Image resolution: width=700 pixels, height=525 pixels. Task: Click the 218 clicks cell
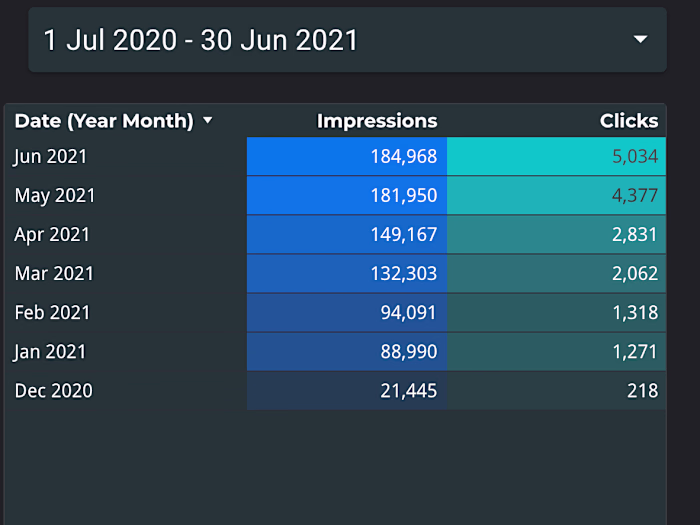(557, 390)
